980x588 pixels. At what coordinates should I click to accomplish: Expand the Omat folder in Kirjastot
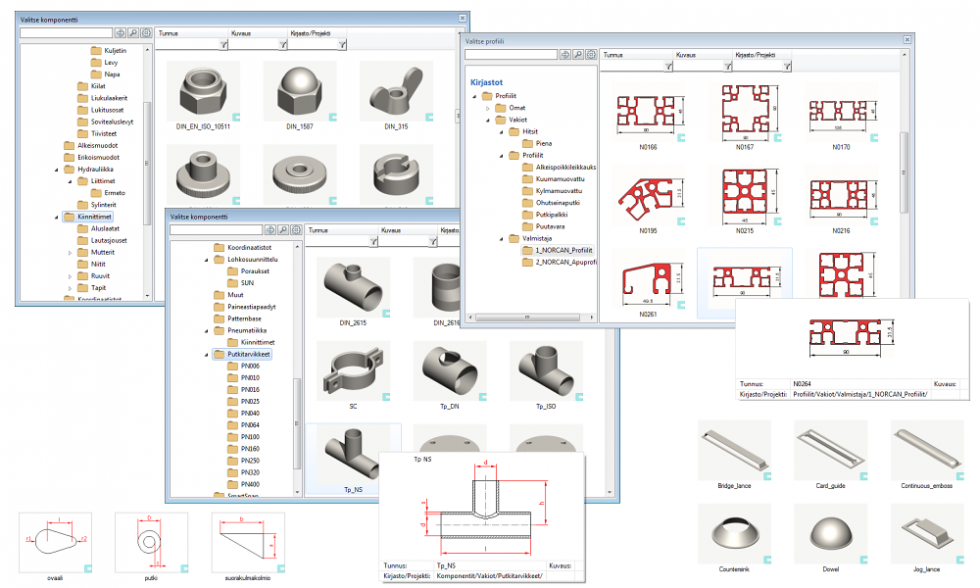[486, 108]
